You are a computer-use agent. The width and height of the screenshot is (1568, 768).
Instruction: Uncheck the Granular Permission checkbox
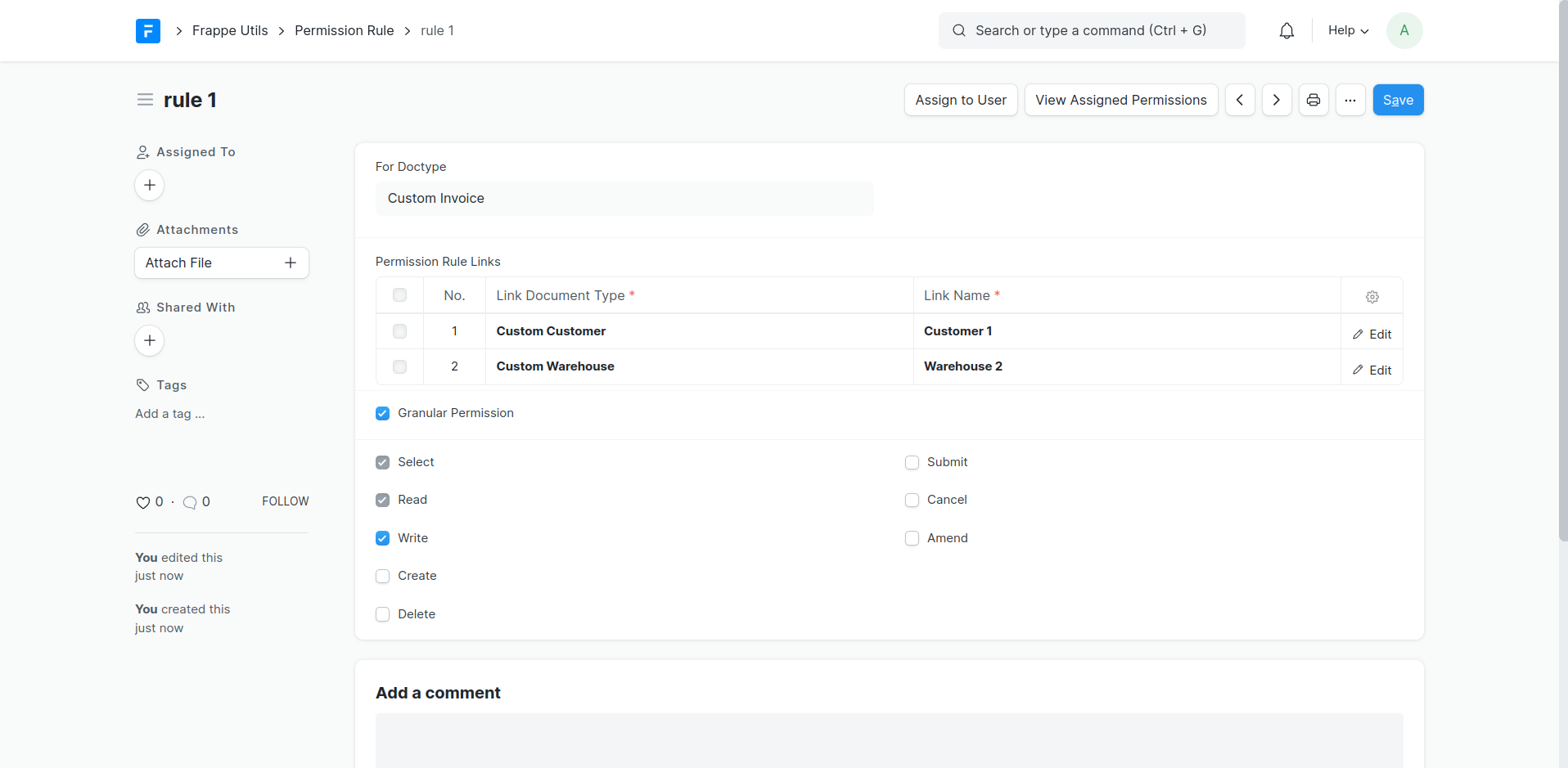[x=383, y=414]
